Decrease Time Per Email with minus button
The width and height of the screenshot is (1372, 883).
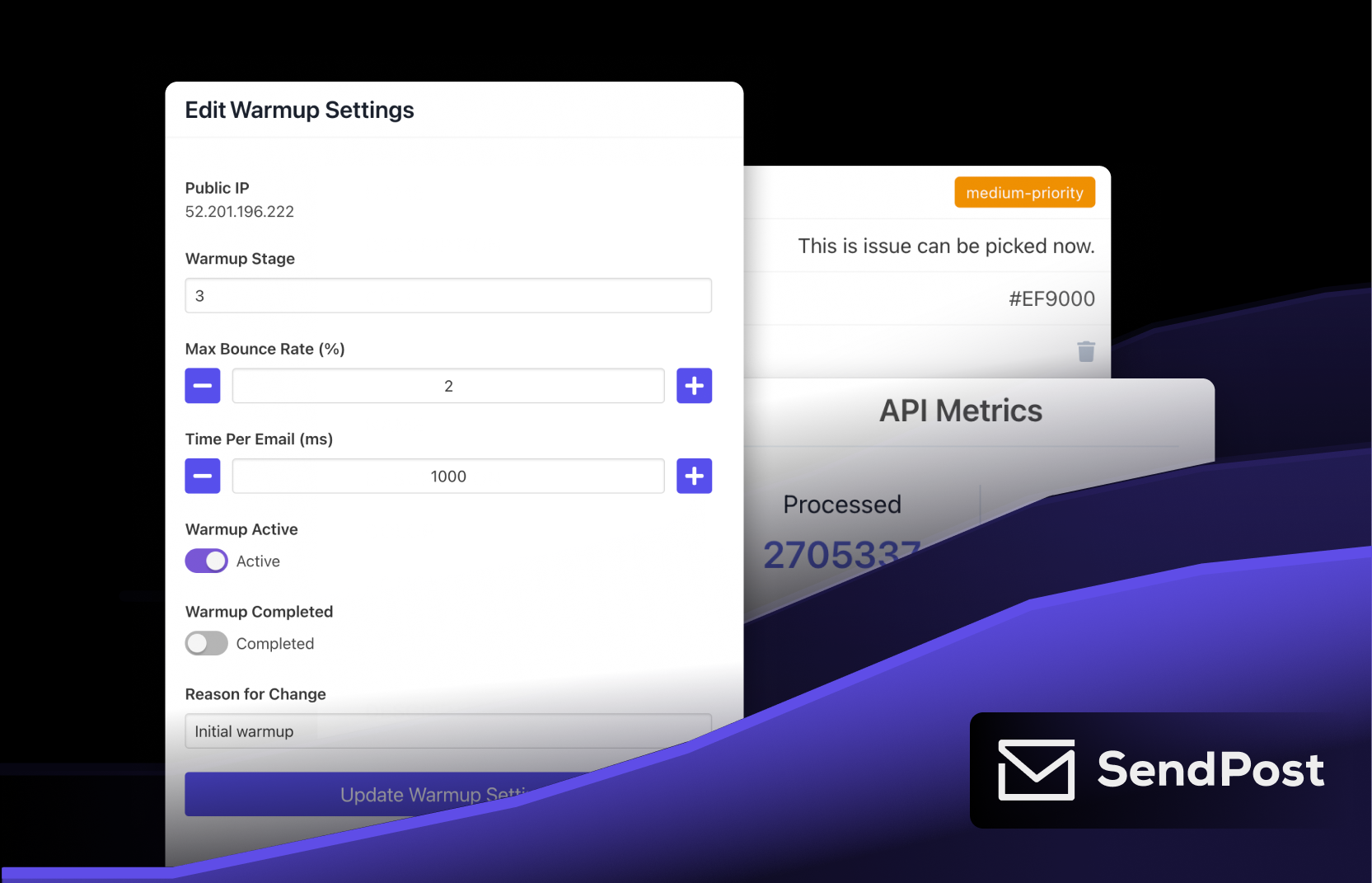pos(203,476)
